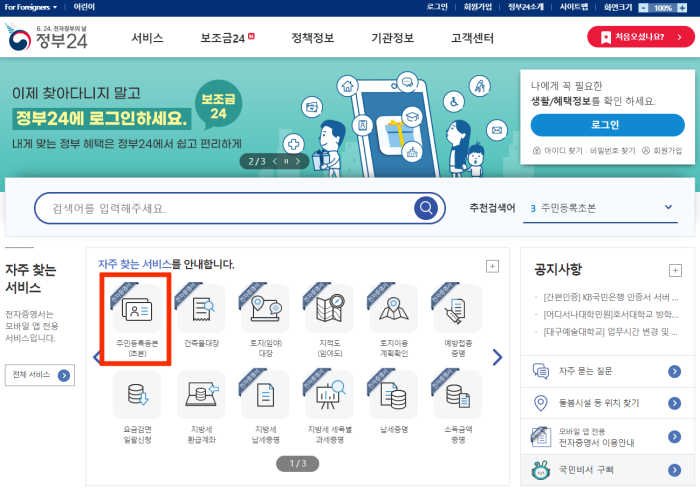The height and width of the screenshot is (492, 700).
Task: Open the 토지(임야)대장 service icon
Action: coord(266,310)
